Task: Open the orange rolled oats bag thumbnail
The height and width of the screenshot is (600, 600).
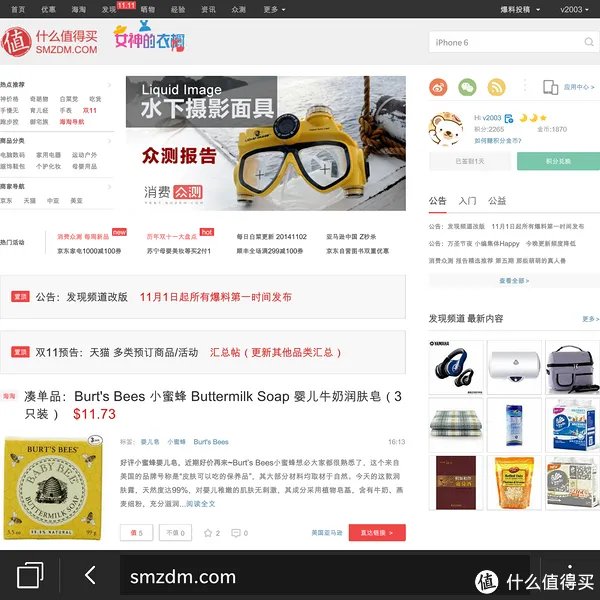Action: (514, 483)
